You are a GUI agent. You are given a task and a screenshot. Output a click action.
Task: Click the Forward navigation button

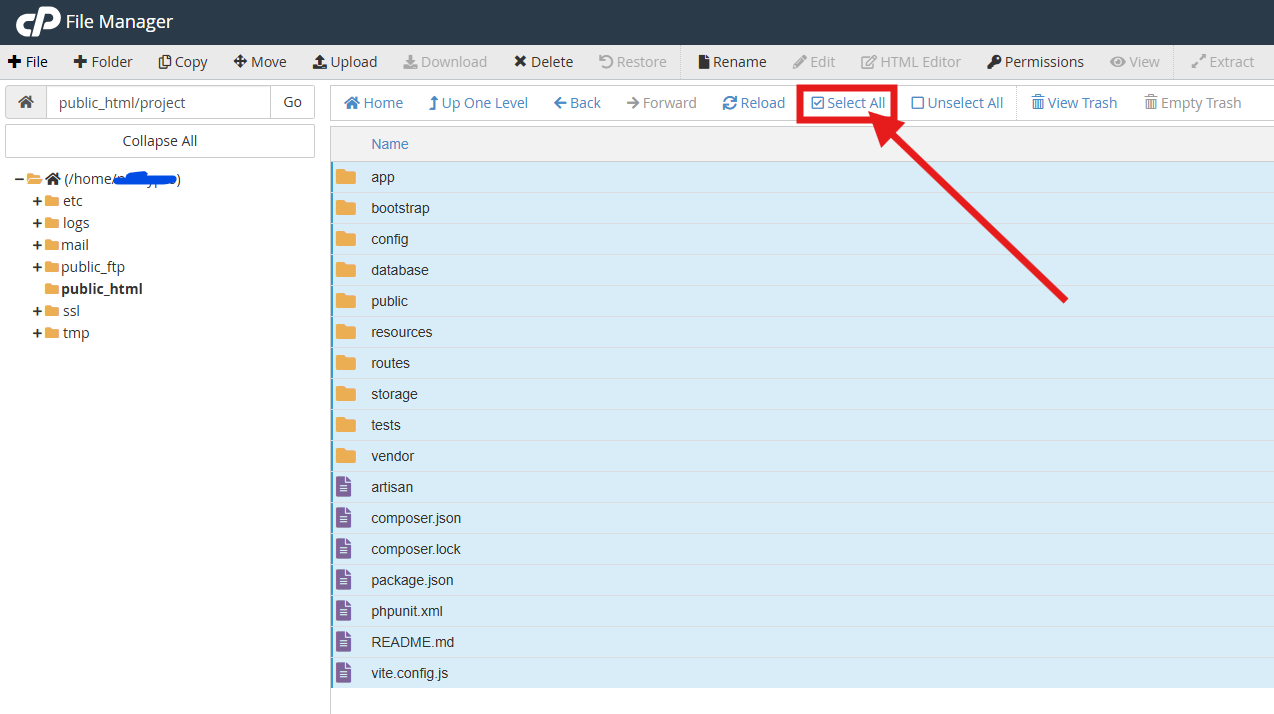pyautogui.click(x=662, y=103)
